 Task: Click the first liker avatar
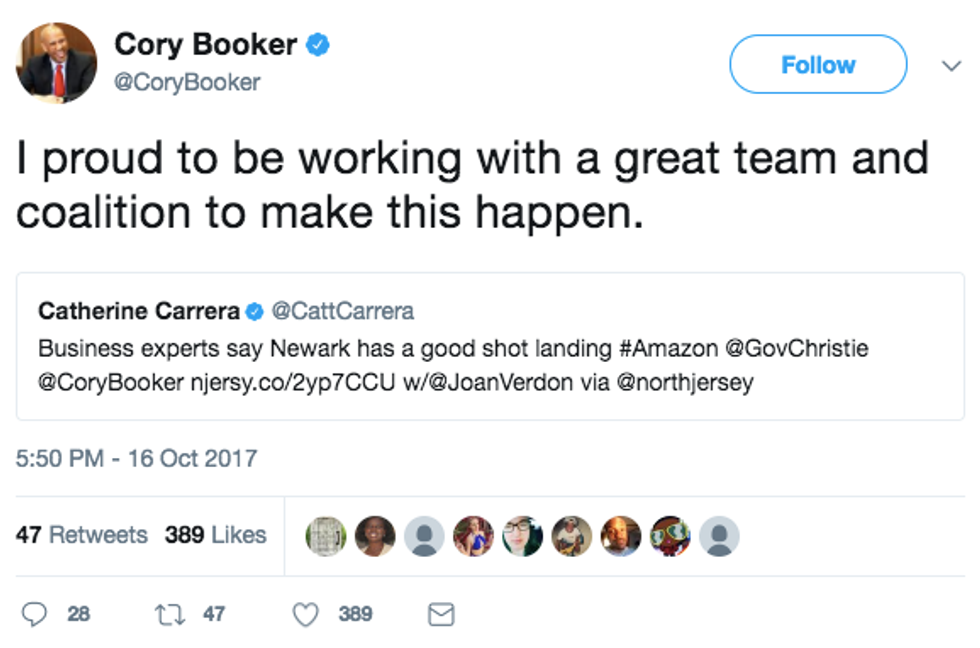click(x=326, y=536)
